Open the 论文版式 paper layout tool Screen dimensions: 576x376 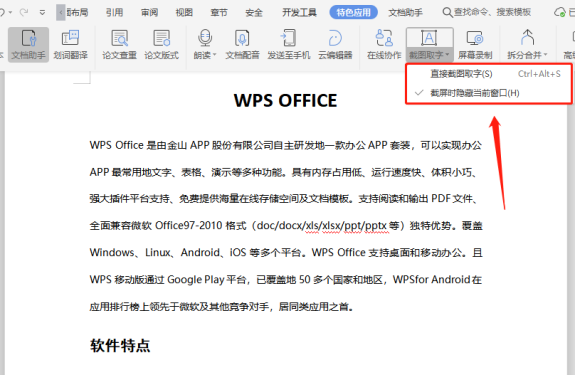[161, 44]
